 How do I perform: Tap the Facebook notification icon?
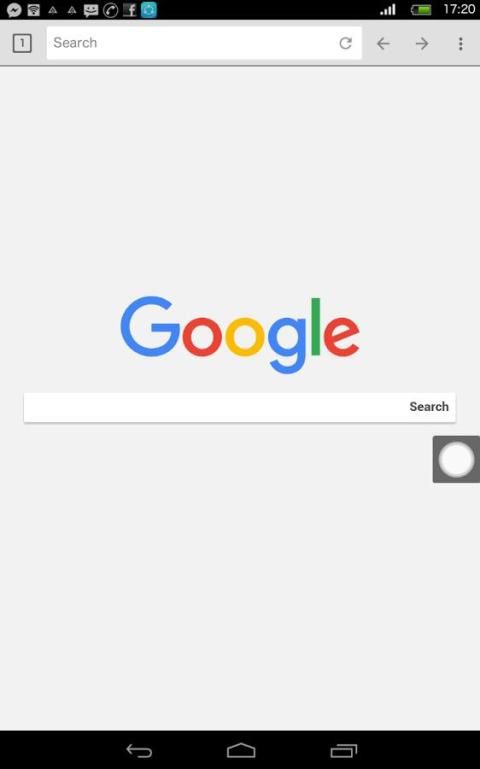pyautogui.click(x=129, y=10)
